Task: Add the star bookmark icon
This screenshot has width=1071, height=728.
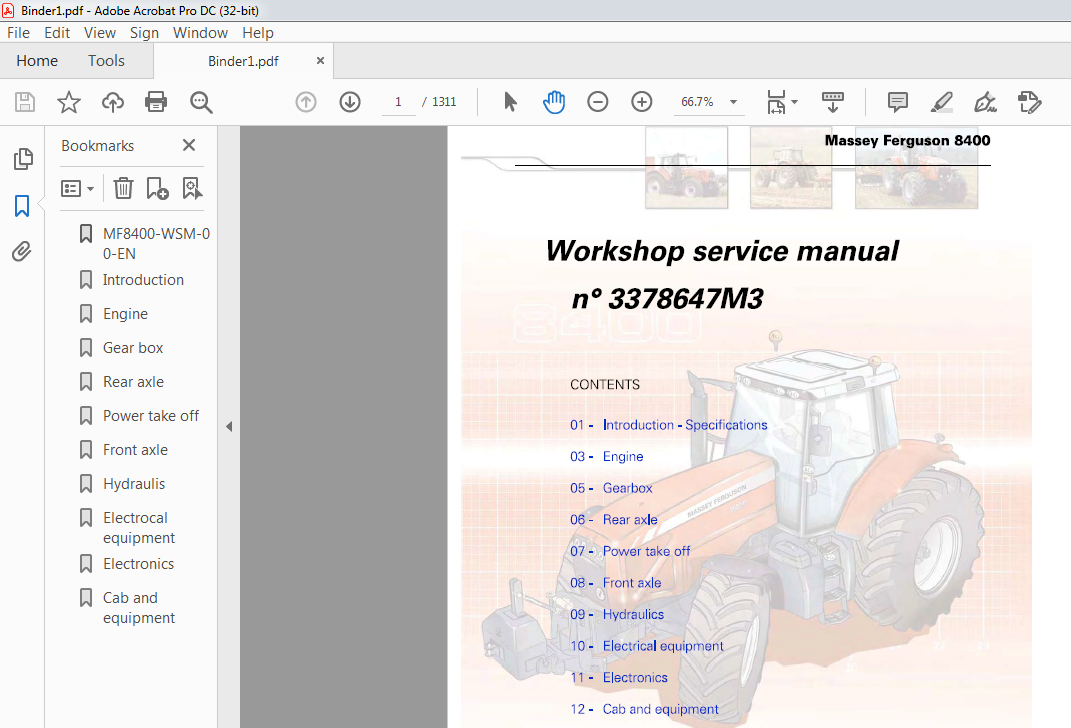Action: click(69, 102)
